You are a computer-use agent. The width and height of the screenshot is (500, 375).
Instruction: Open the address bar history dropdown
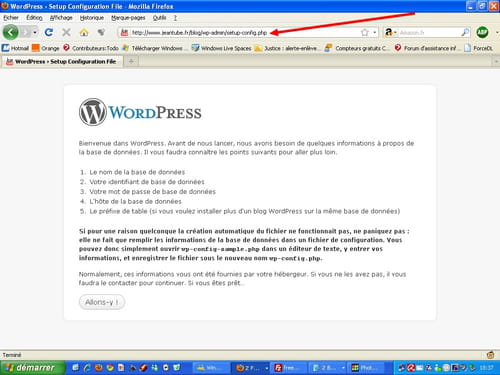click(x=375, y=32)
